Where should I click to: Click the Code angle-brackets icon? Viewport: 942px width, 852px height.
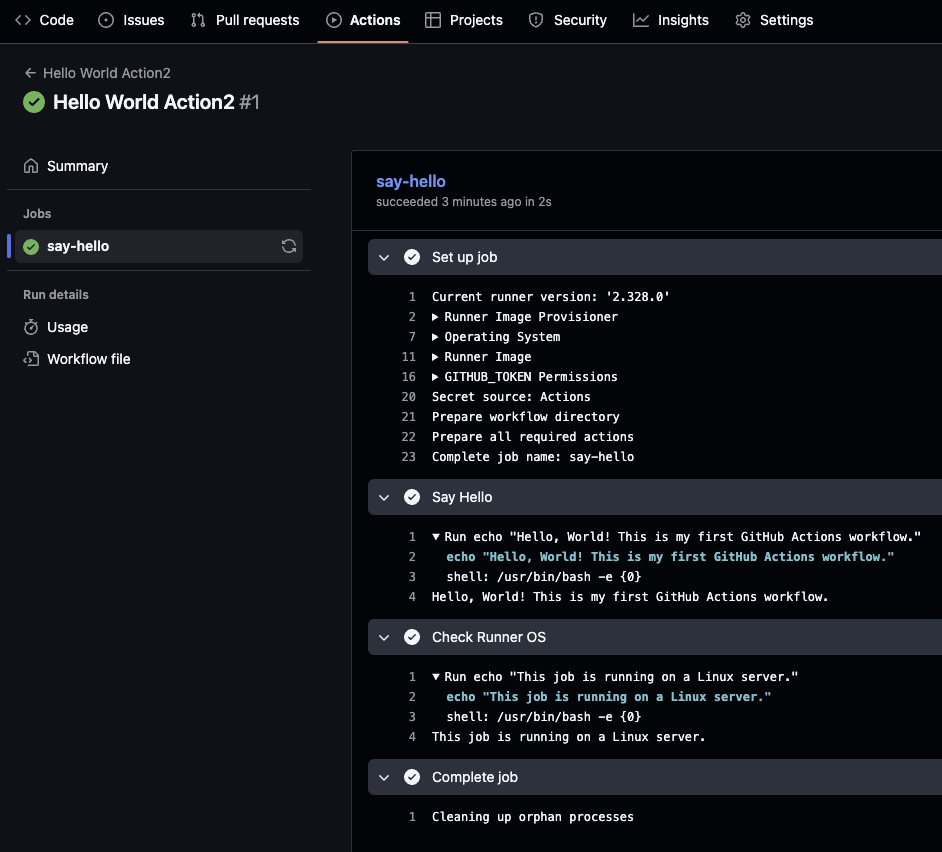coord(23,20)
